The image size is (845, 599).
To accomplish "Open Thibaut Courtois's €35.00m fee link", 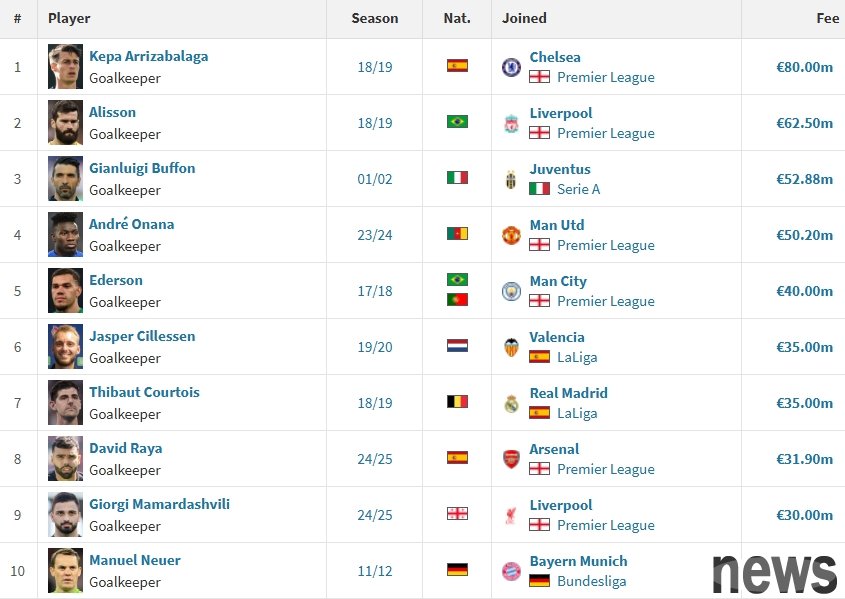I will coord(804,403).
